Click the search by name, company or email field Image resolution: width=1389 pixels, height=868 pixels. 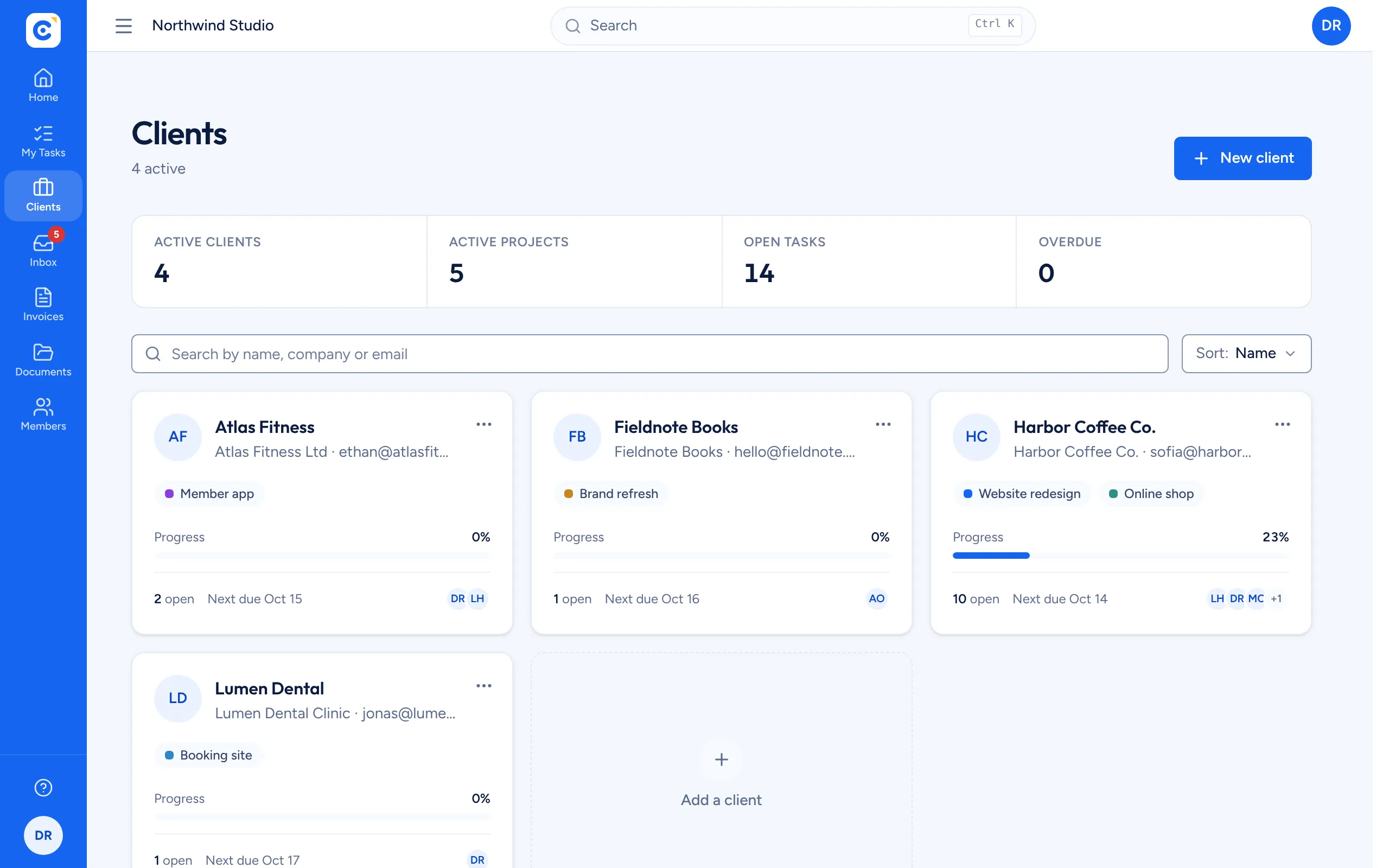649,354
